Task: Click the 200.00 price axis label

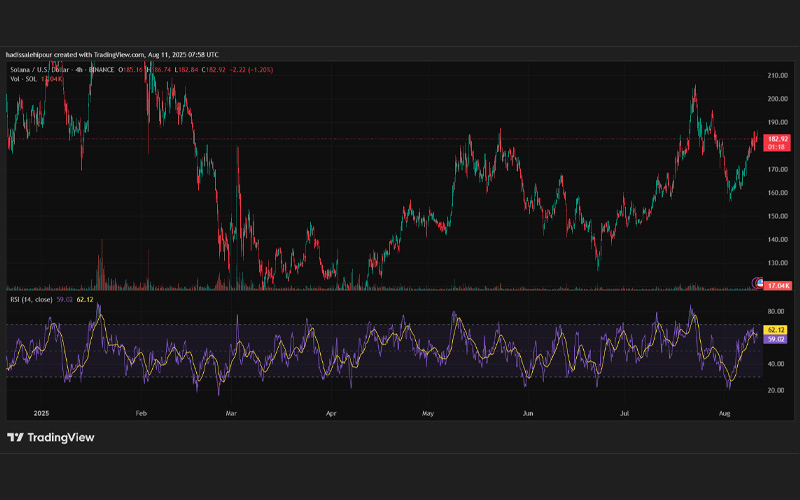Action: [778, 99]
